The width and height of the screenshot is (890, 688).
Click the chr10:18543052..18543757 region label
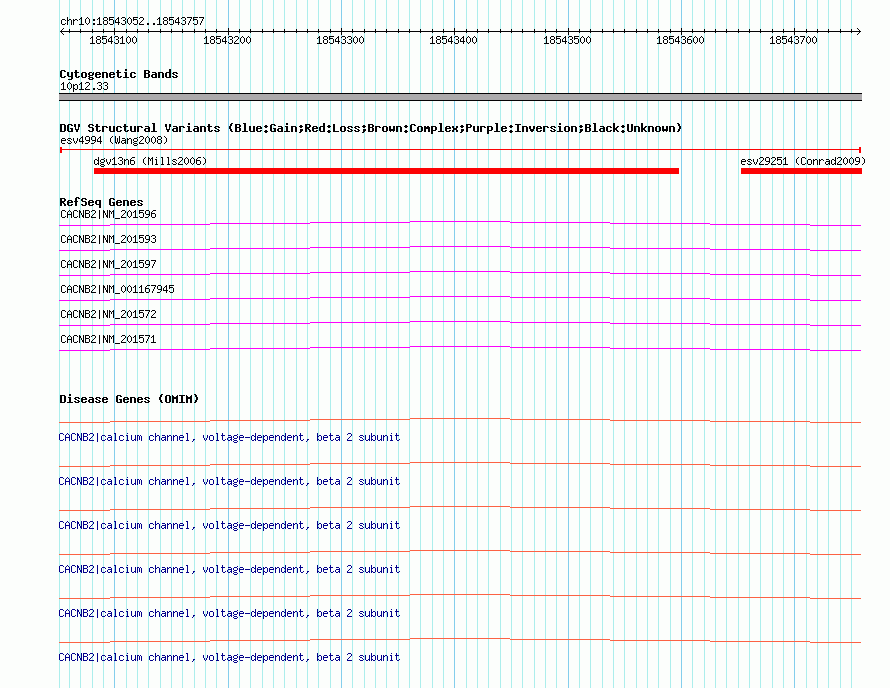pos(132,21)
